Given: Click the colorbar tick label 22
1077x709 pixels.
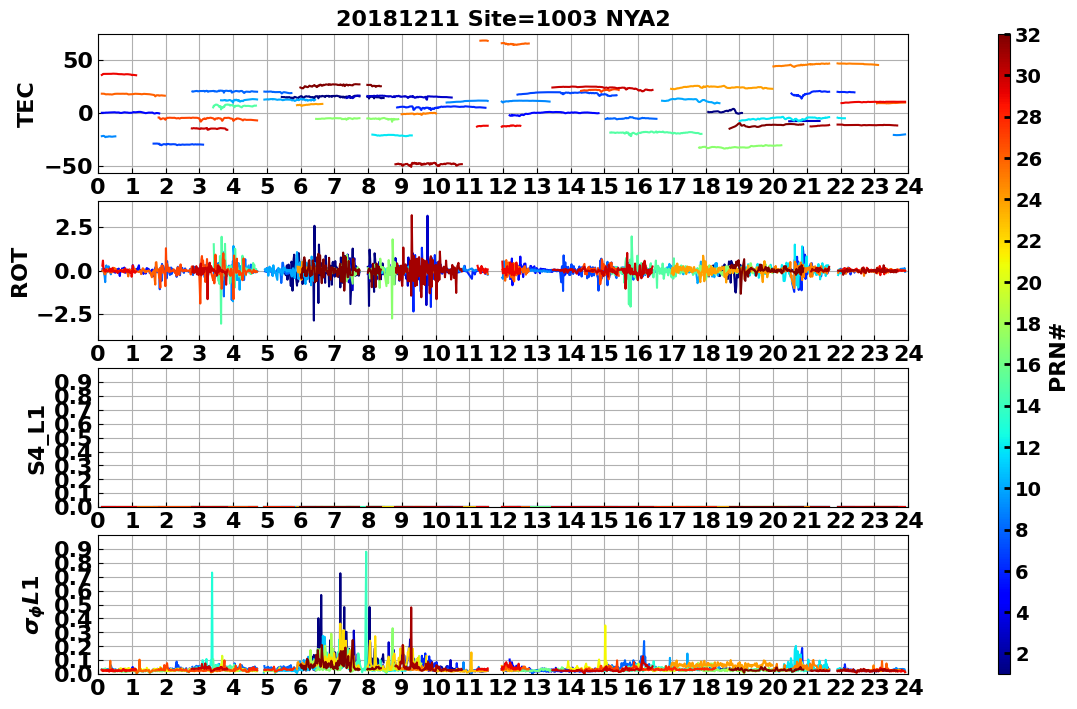Looking at the screenshot, I should (1028, 241).
